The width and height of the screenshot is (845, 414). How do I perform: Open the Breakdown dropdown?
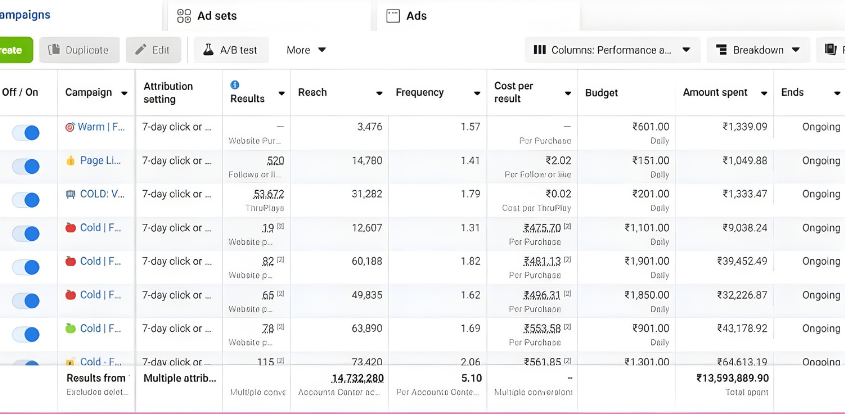[758, 50]
